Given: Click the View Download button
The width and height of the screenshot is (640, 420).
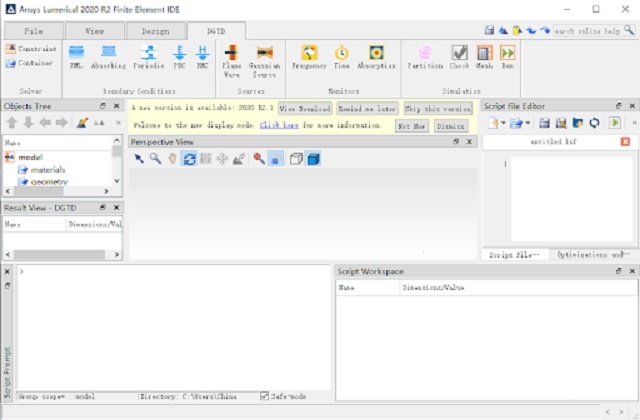Looking at the screenshot, I should coord(303,107).
